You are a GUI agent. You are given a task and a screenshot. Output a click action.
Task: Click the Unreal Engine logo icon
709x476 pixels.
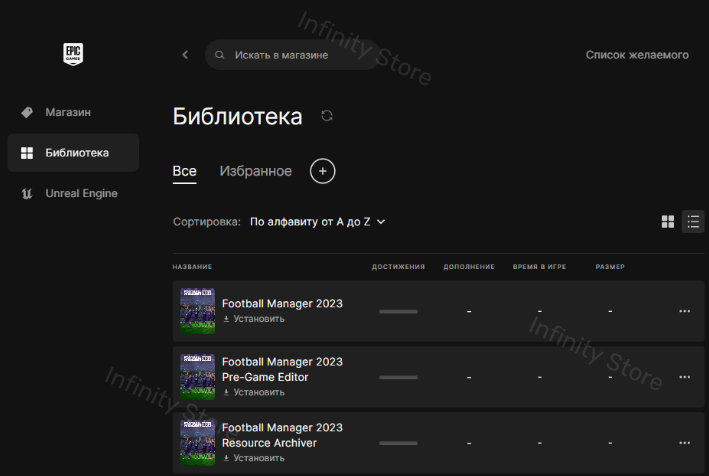pos(27,193)
